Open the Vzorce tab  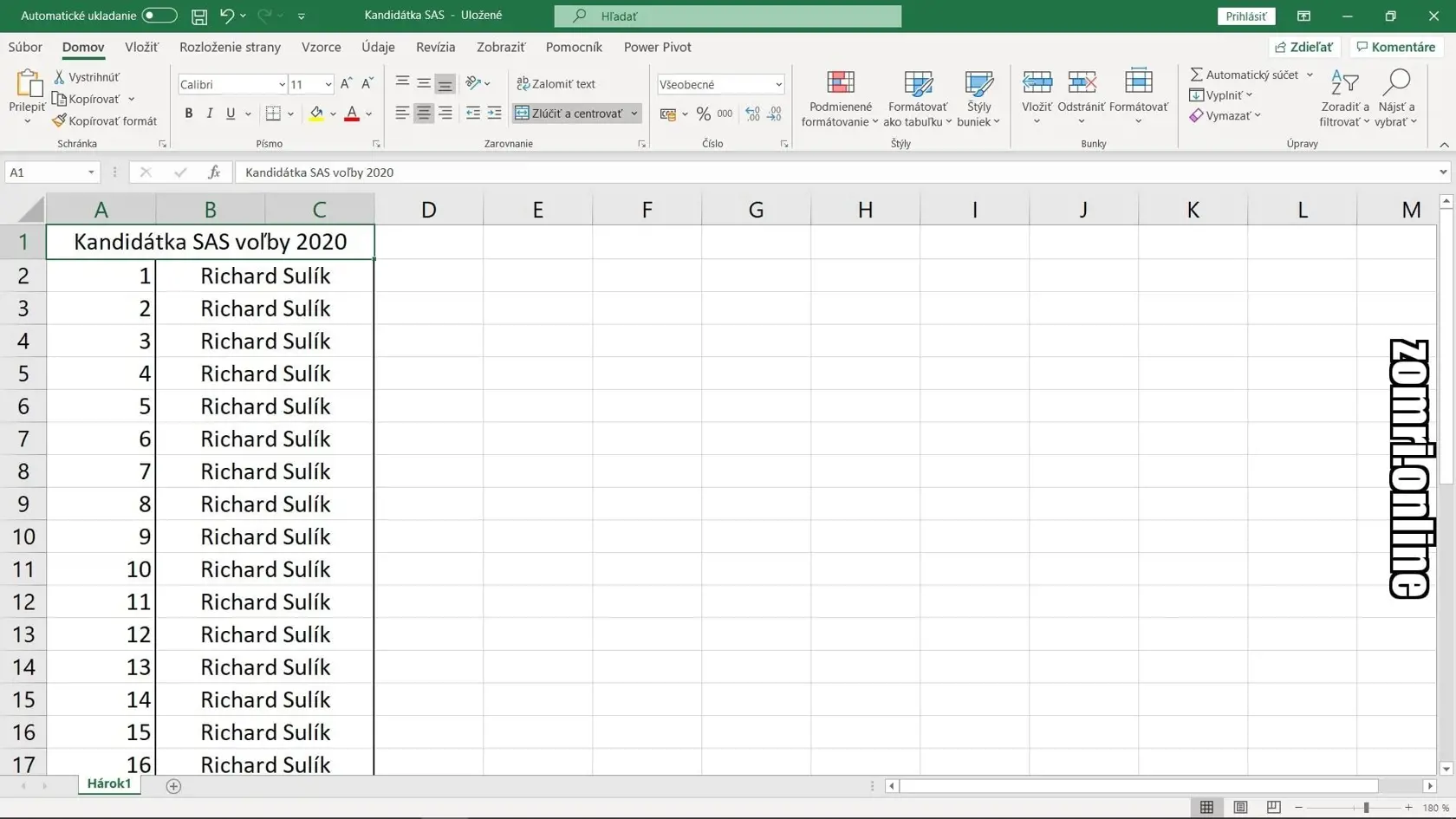pos(321,47)
